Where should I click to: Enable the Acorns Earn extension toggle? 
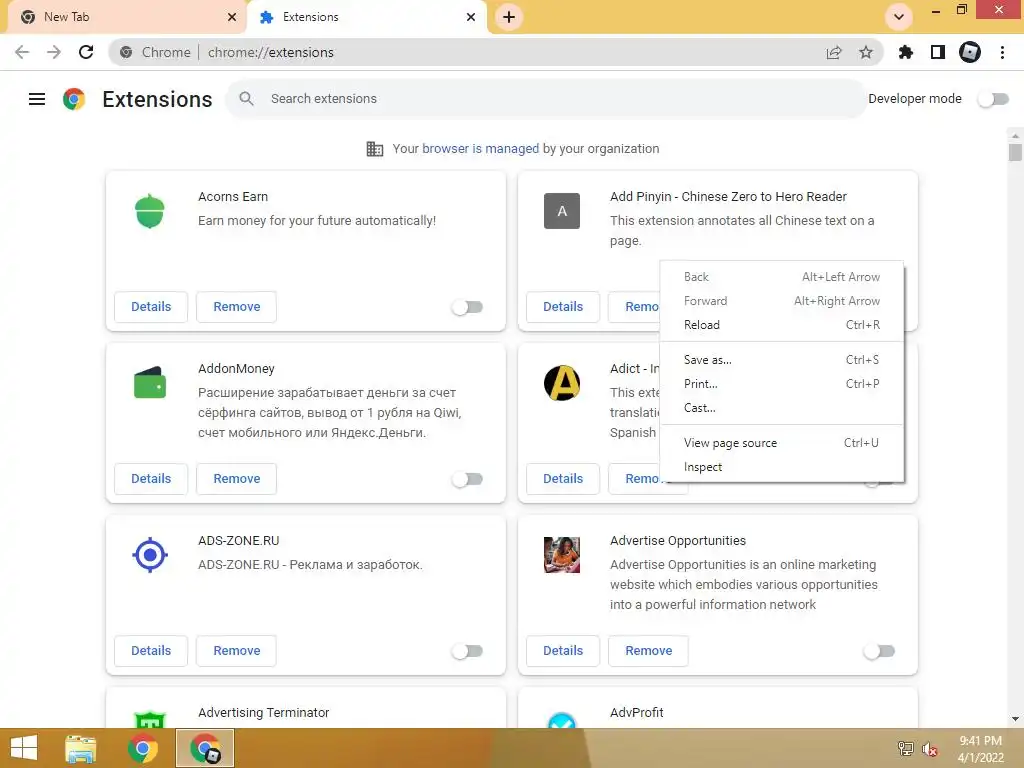pos(467,307)
